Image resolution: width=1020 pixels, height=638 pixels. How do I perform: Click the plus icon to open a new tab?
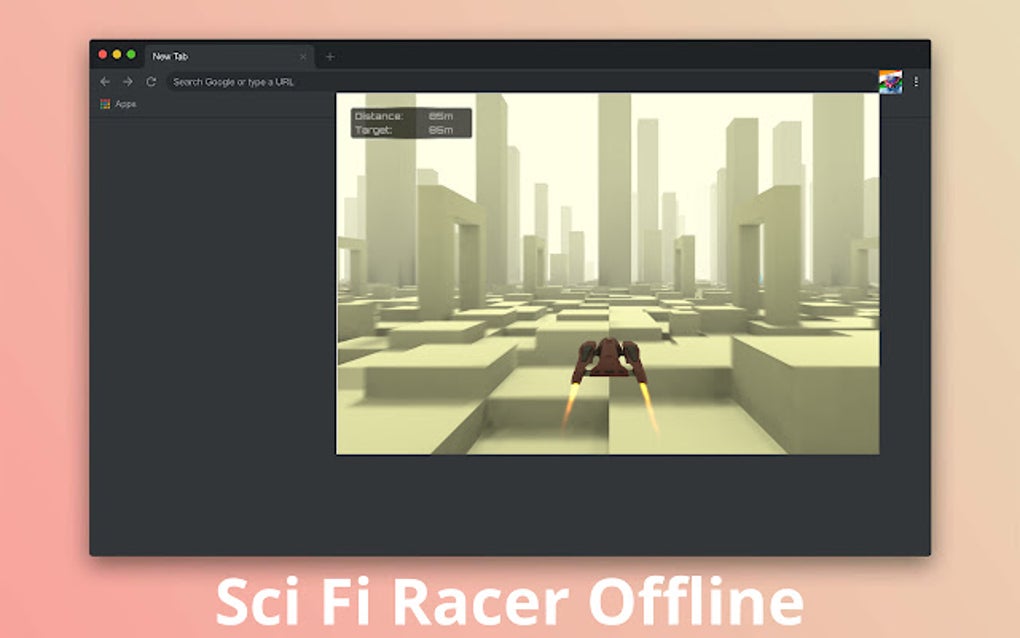pyautogui.click(x=330, y=57)
